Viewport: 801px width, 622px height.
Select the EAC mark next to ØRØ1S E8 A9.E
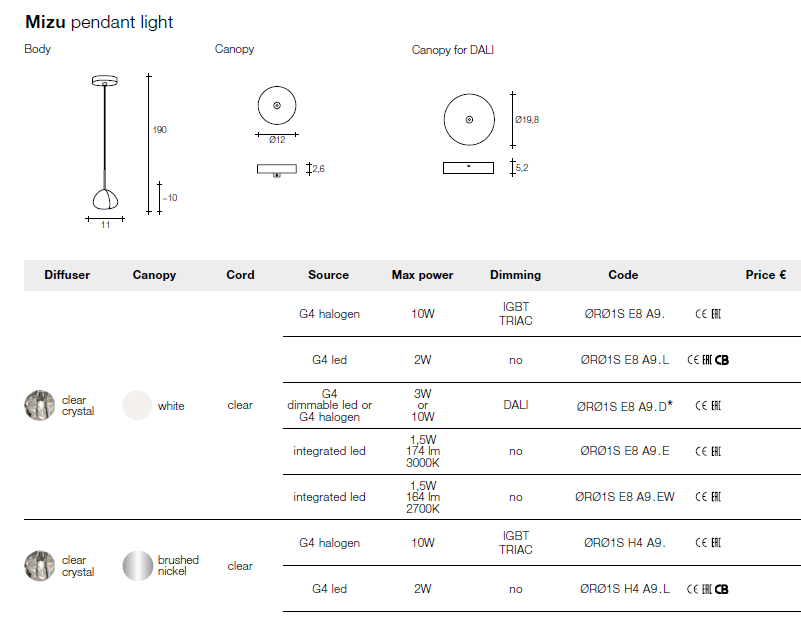click(716, 451)
